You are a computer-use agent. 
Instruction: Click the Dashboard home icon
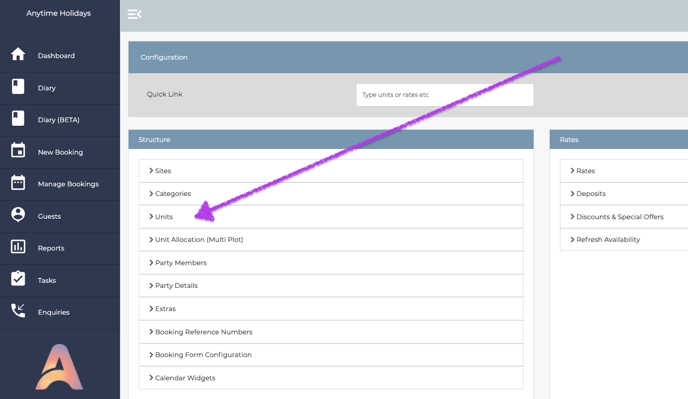click(x=18, y=54)
